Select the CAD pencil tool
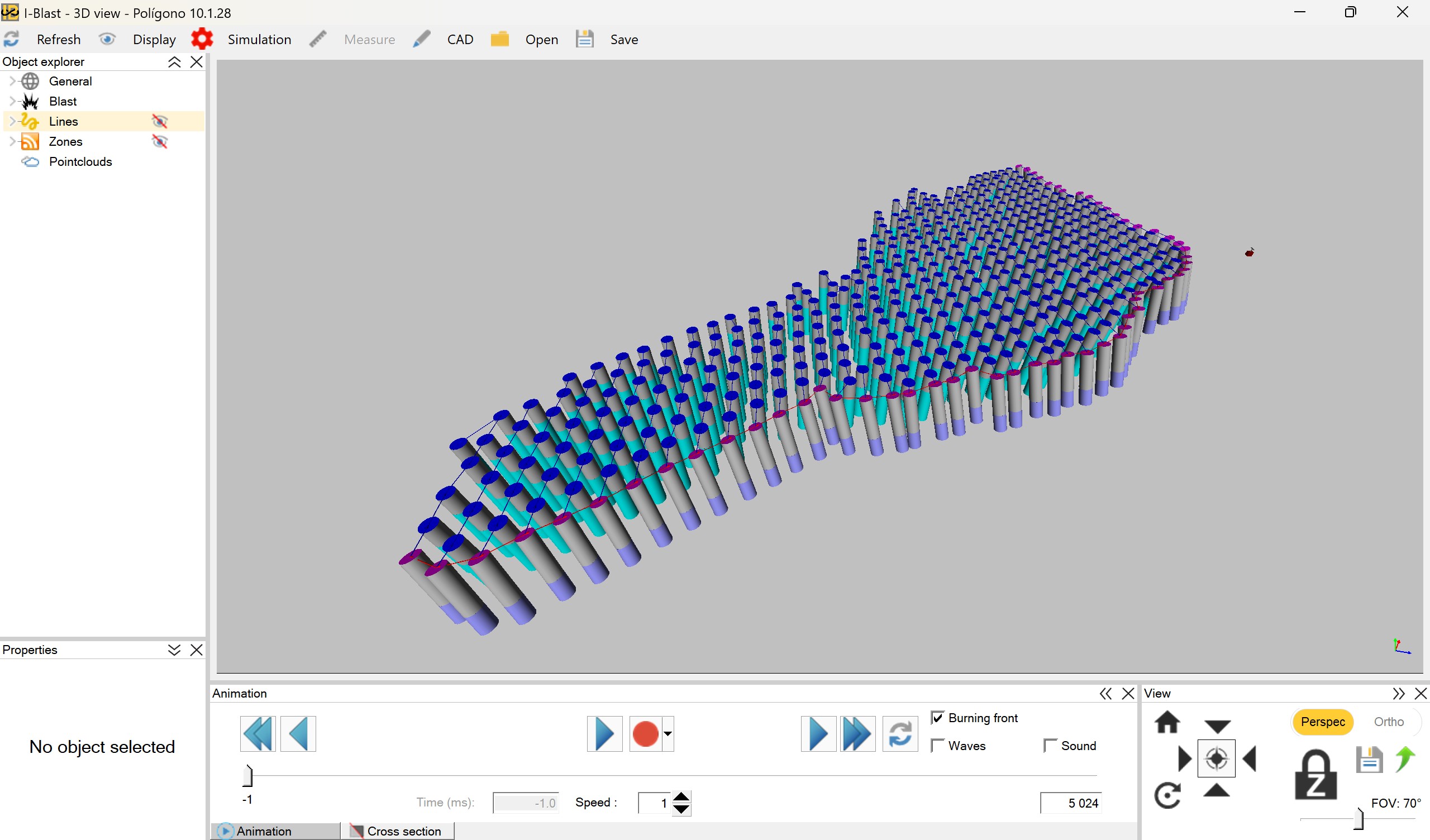 click(421, 39)
